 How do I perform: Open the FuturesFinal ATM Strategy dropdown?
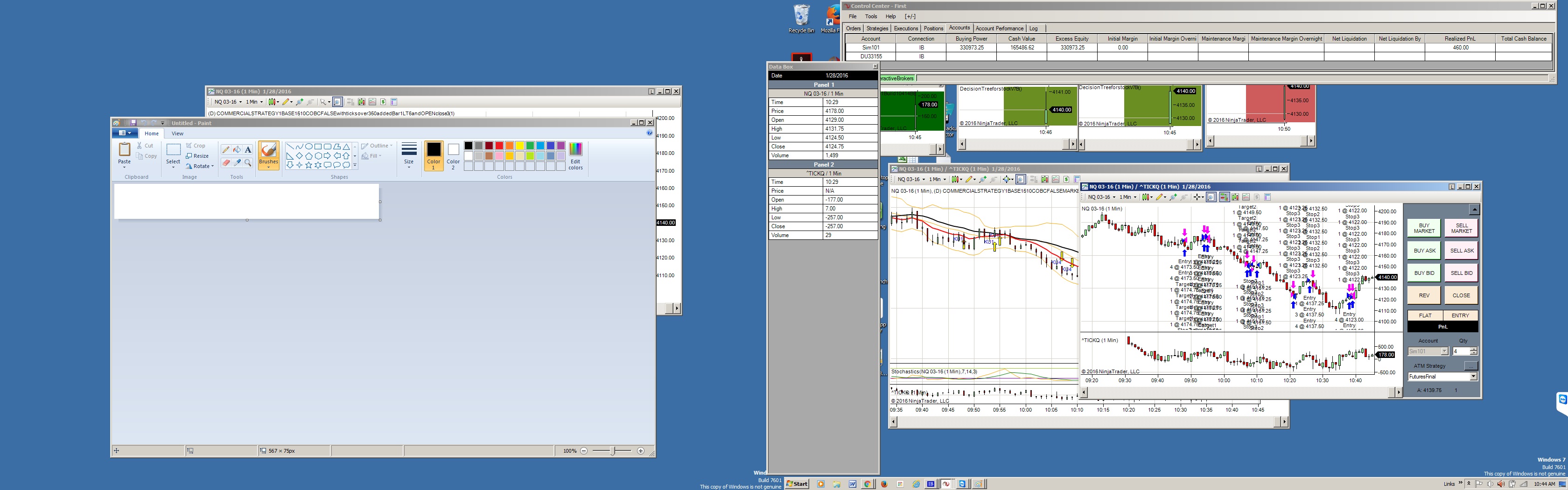point(1474,377)
